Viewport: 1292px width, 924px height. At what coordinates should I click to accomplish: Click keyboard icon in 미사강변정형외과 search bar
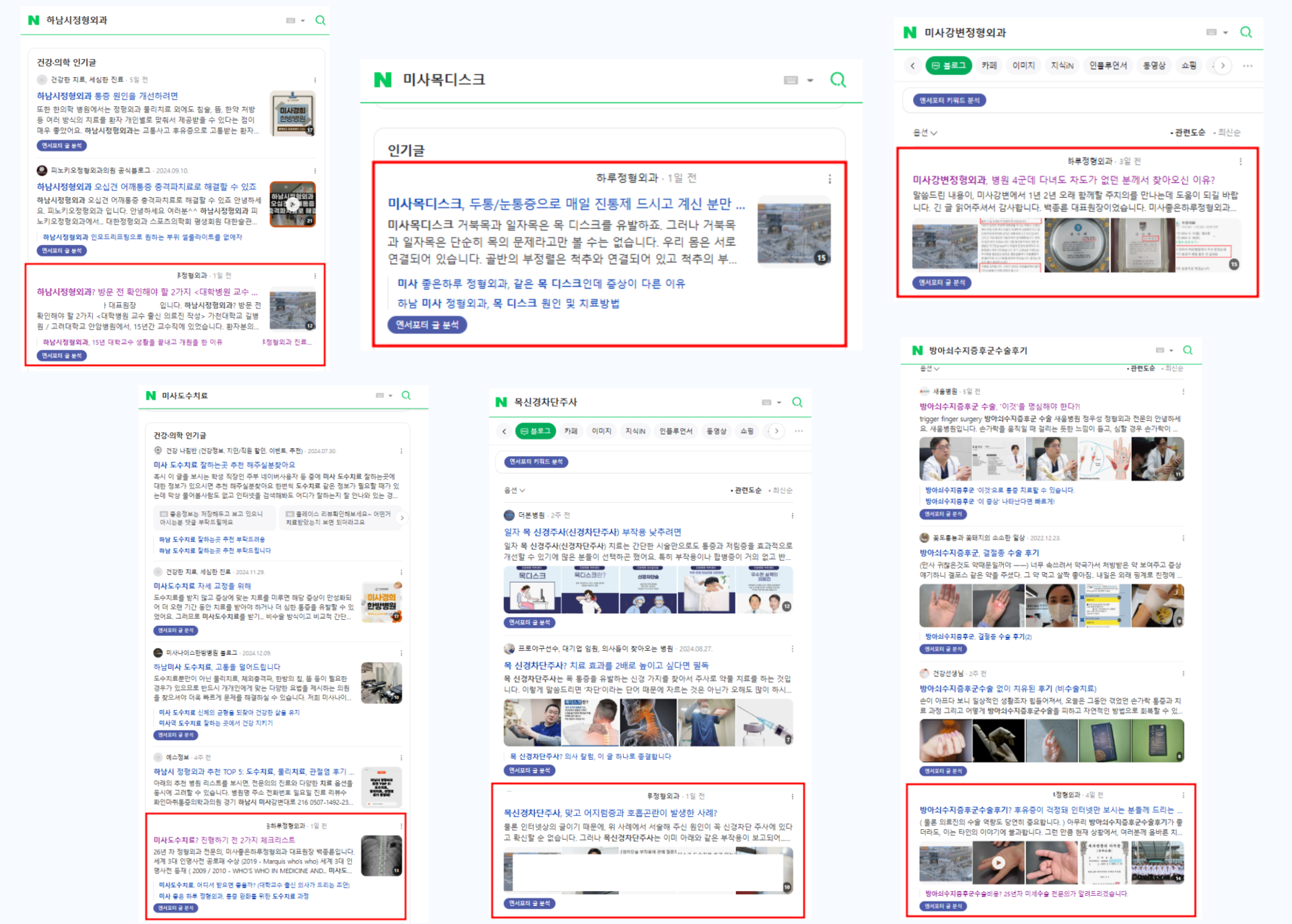click(1211, 32)
